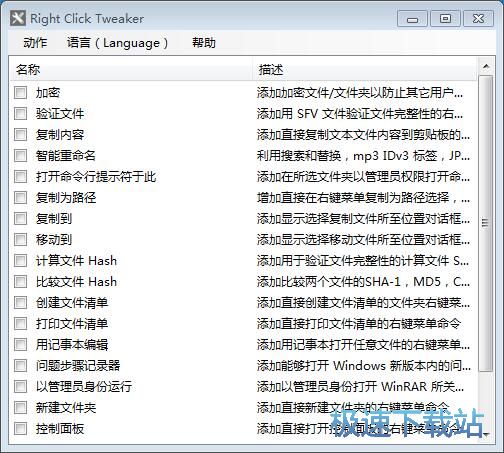Tick the 验证文件 checkbox

coord(20,114)
